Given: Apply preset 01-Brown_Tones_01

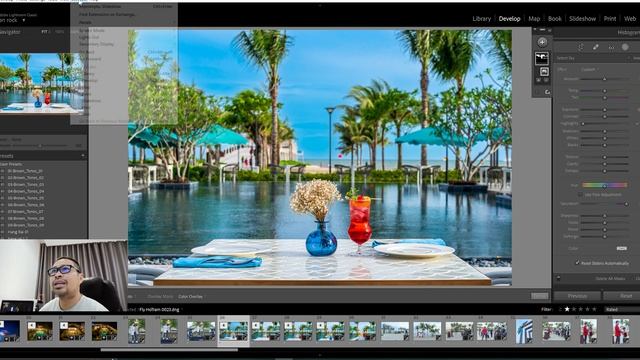Looking at the screenshot, I should (x=25, y=171).
